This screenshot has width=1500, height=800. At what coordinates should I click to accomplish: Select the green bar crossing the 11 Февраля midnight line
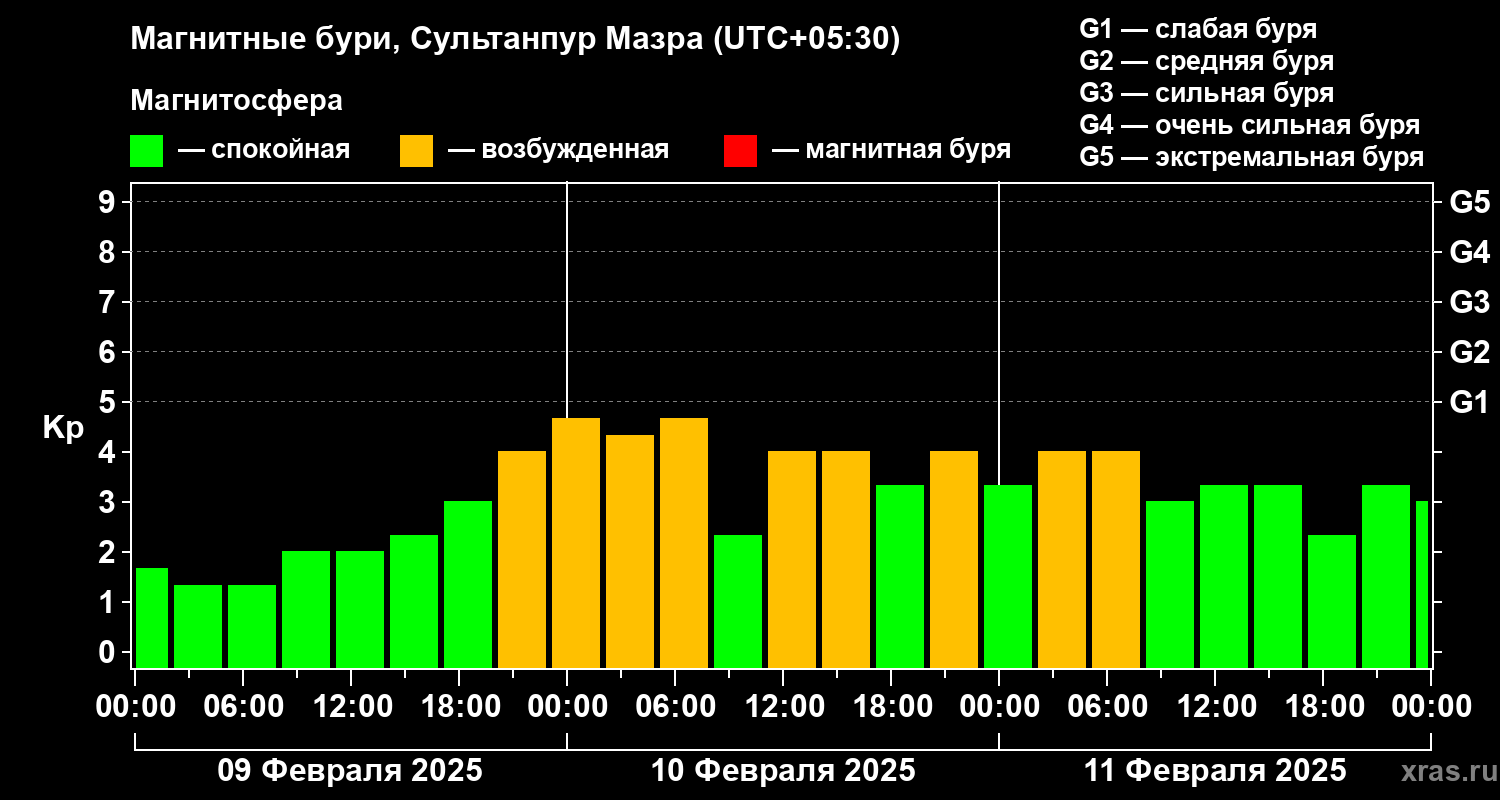[x=1008, y=576]
